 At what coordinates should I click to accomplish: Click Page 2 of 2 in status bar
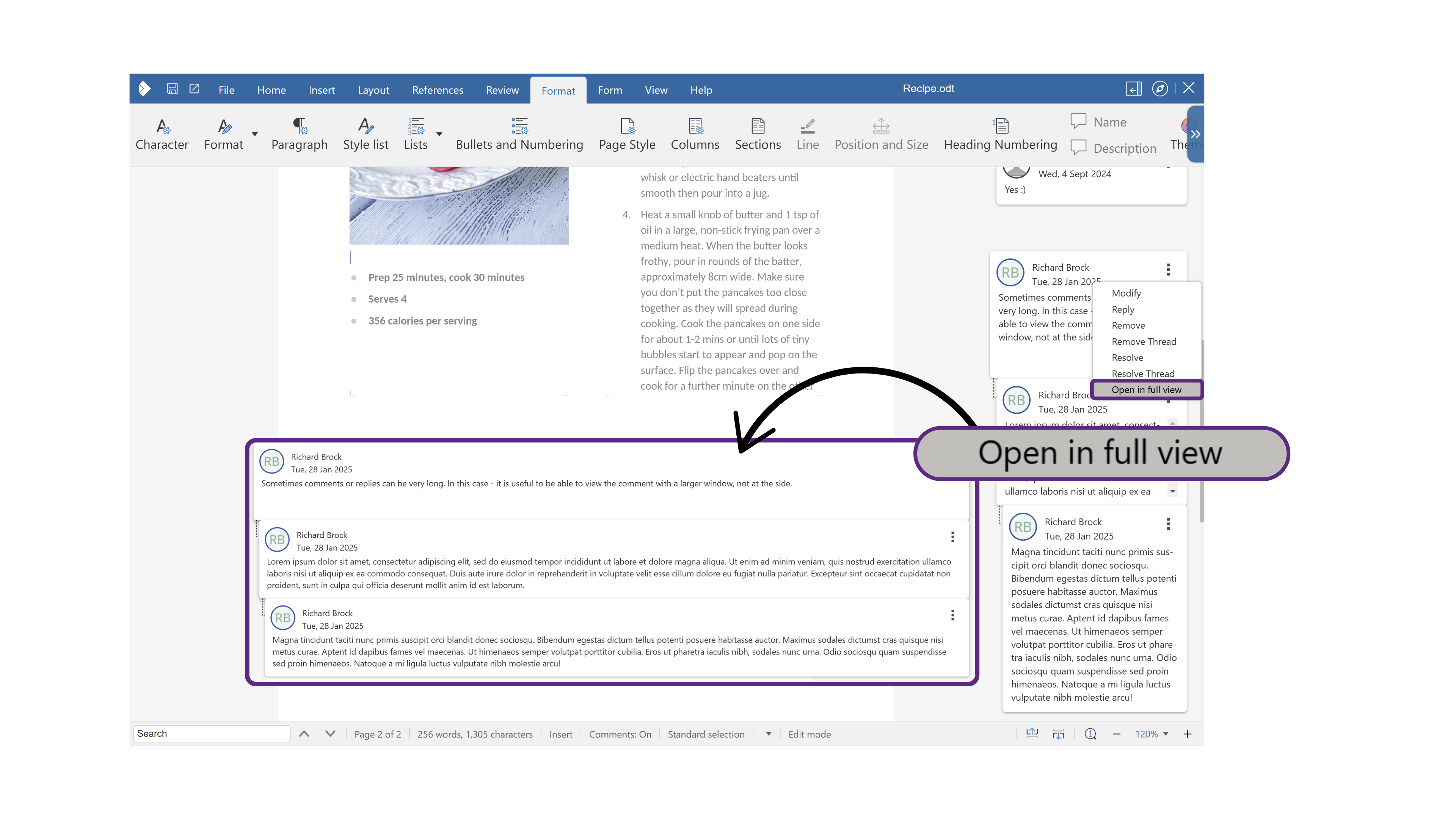tap(378, 734)
